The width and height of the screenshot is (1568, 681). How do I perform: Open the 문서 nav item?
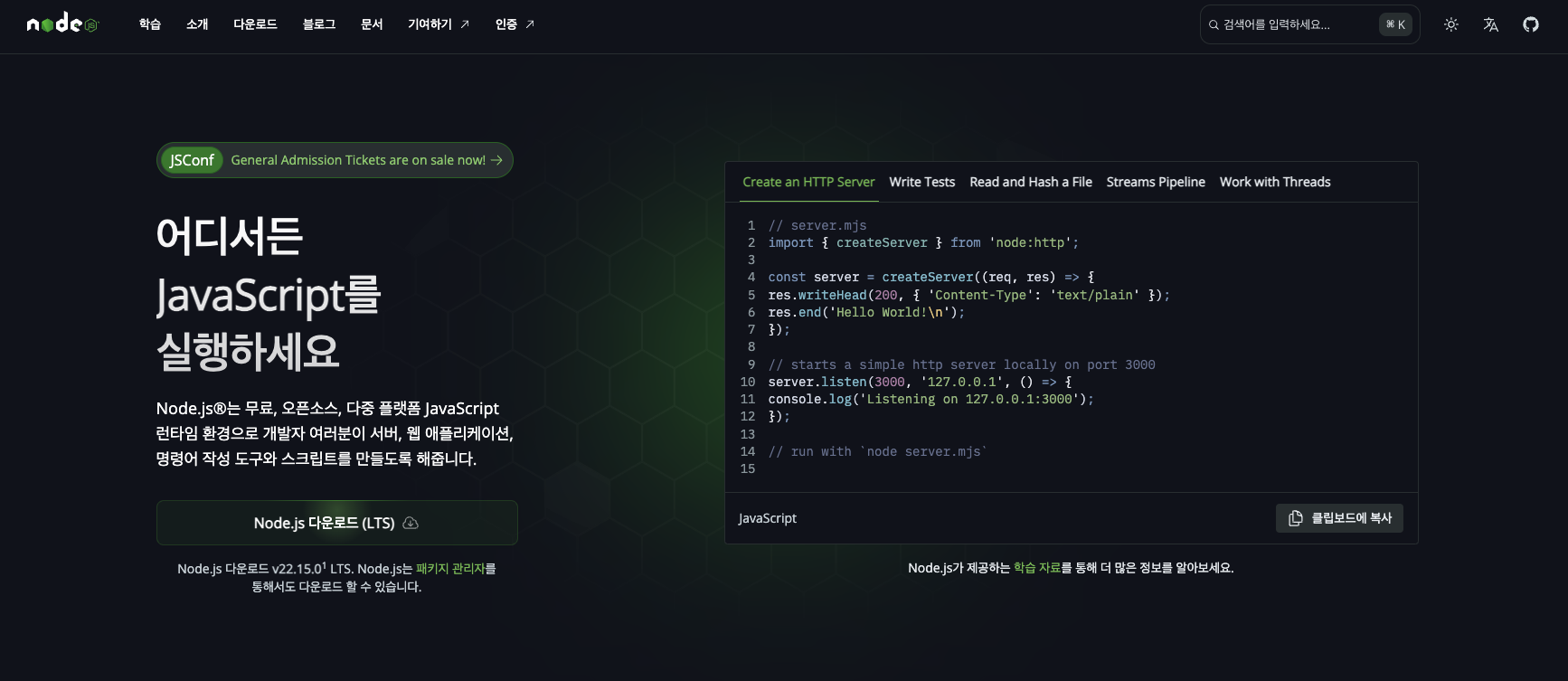tap(372, 24)
